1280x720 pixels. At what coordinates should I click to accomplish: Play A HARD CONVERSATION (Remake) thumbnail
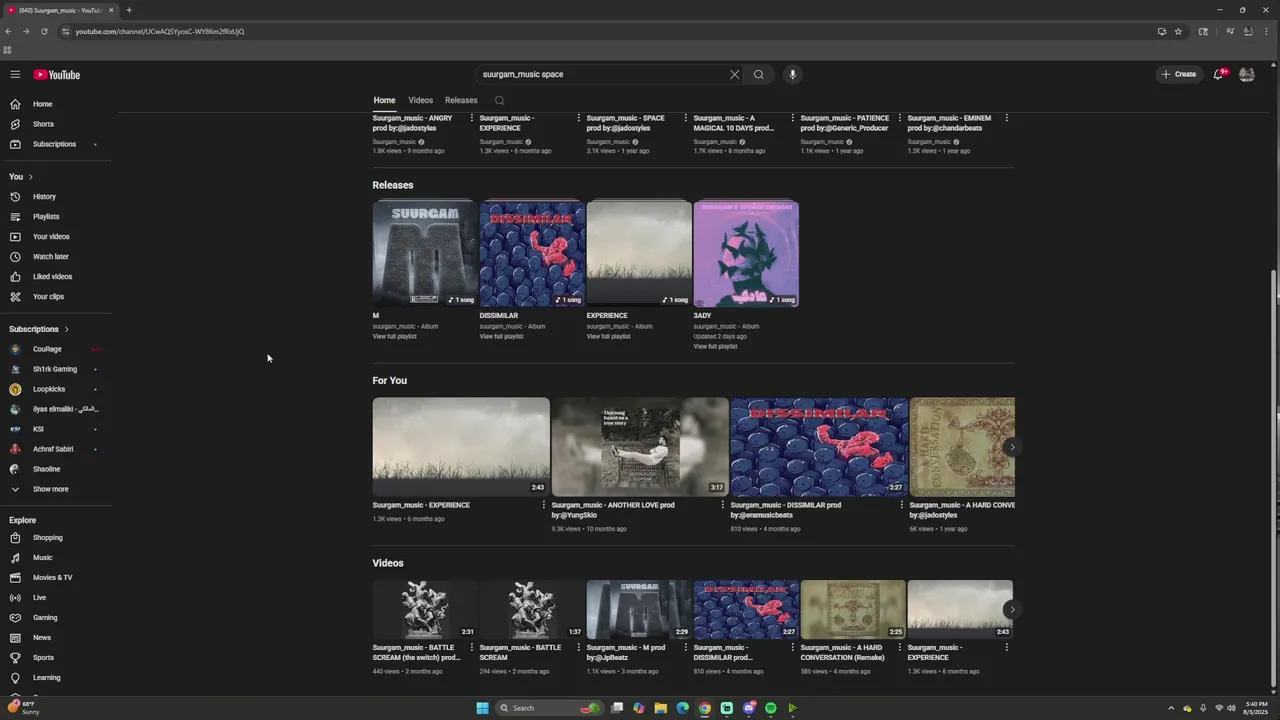click(x=853, y=609)
